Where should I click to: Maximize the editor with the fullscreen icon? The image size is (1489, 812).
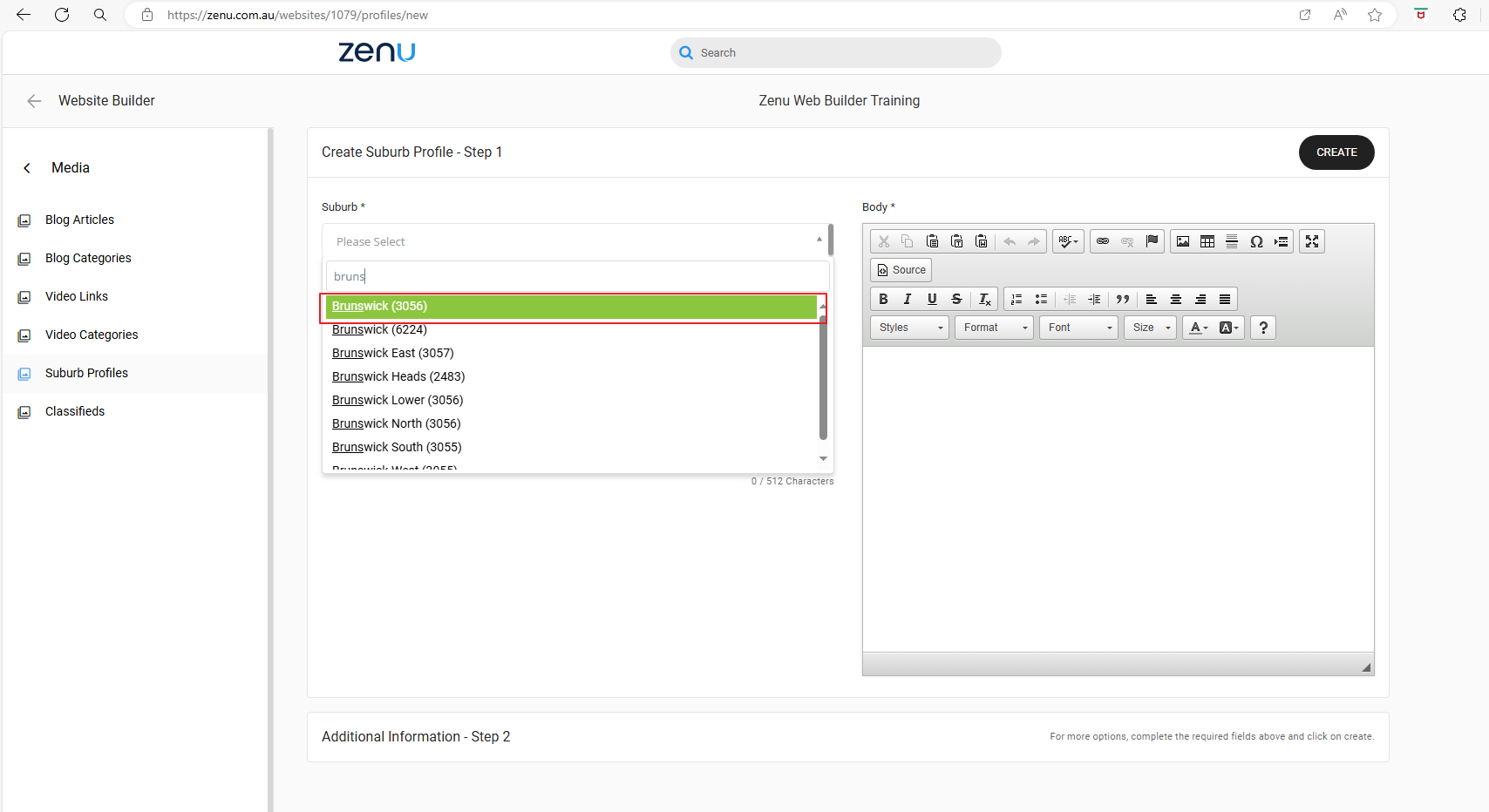click(1312, 241)
